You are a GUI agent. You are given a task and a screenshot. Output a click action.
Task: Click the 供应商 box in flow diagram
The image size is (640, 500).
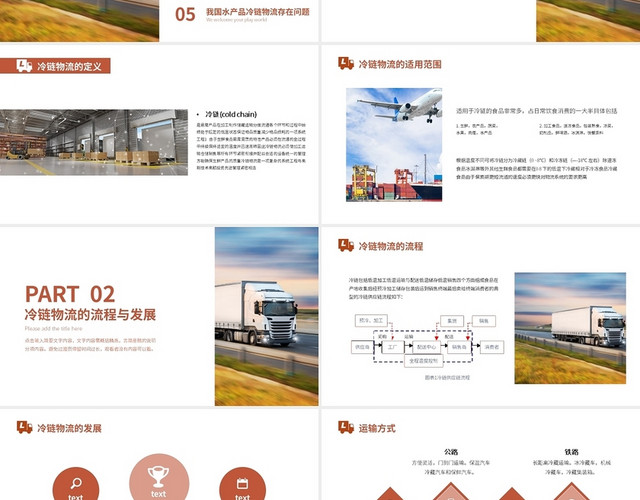tap(362, 347)
